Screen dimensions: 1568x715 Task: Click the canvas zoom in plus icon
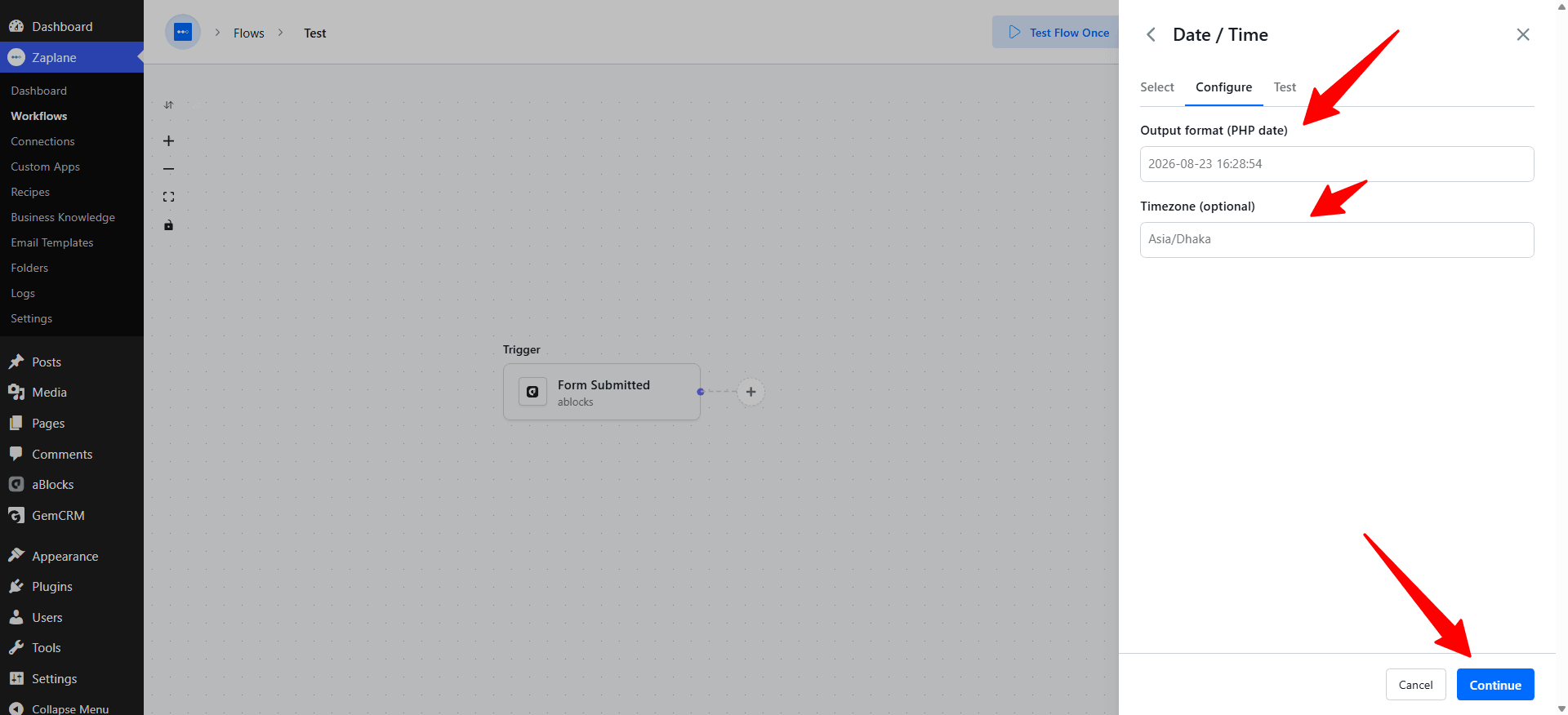[x=168, y=141]
